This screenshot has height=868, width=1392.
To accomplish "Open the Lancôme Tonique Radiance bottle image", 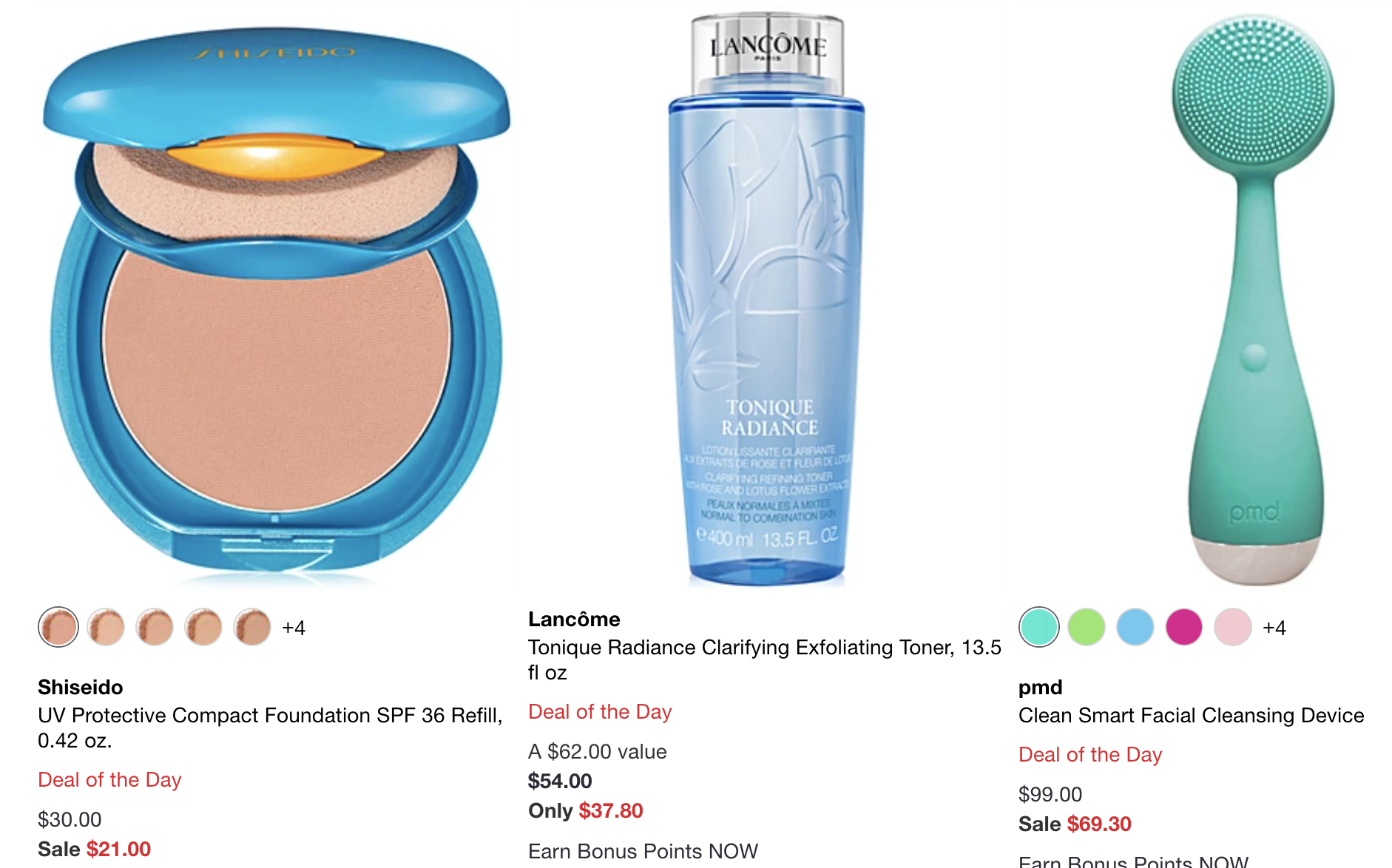I will 767,299.
